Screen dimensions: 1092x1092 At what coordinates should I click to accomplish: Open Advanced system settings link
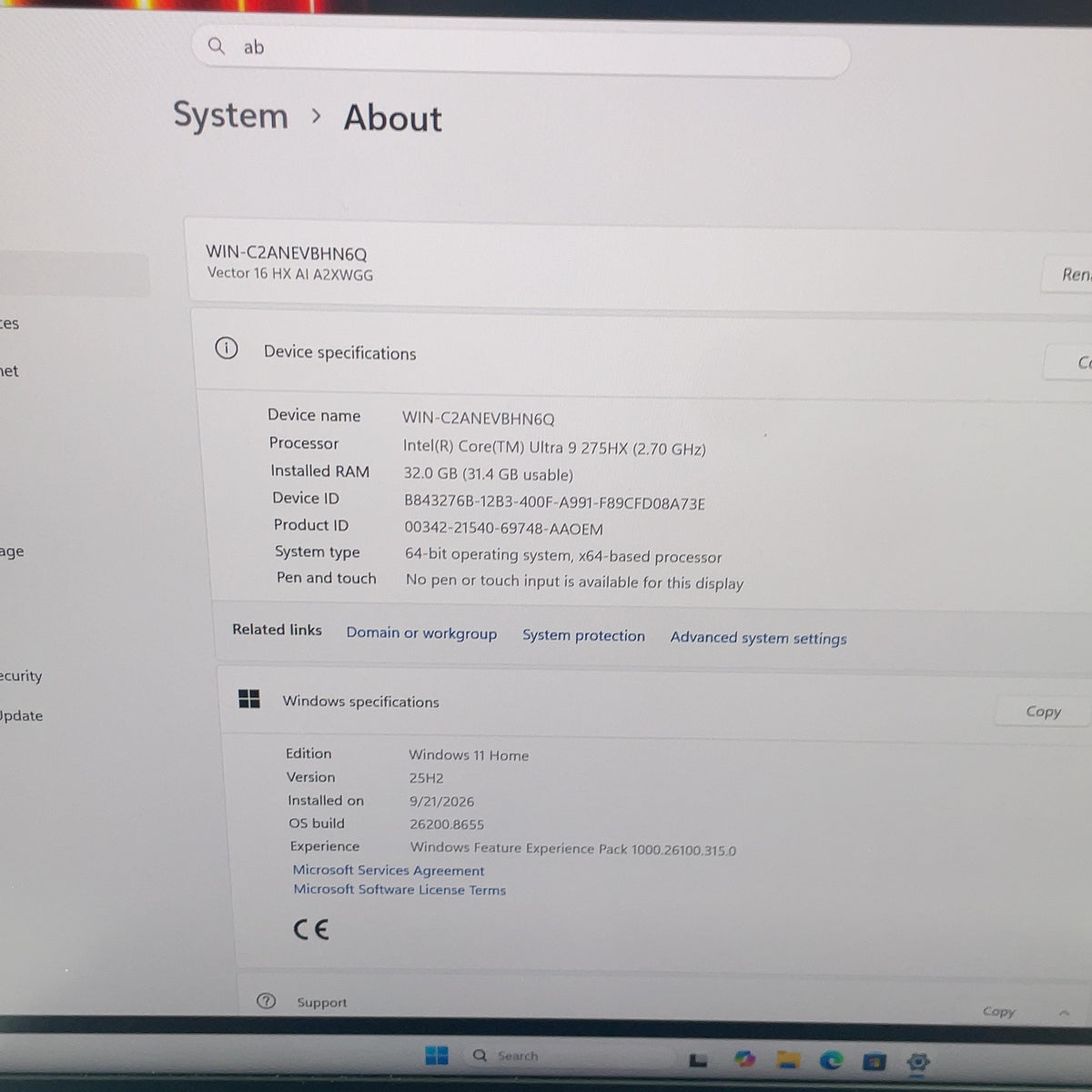[x=758, y=638]
